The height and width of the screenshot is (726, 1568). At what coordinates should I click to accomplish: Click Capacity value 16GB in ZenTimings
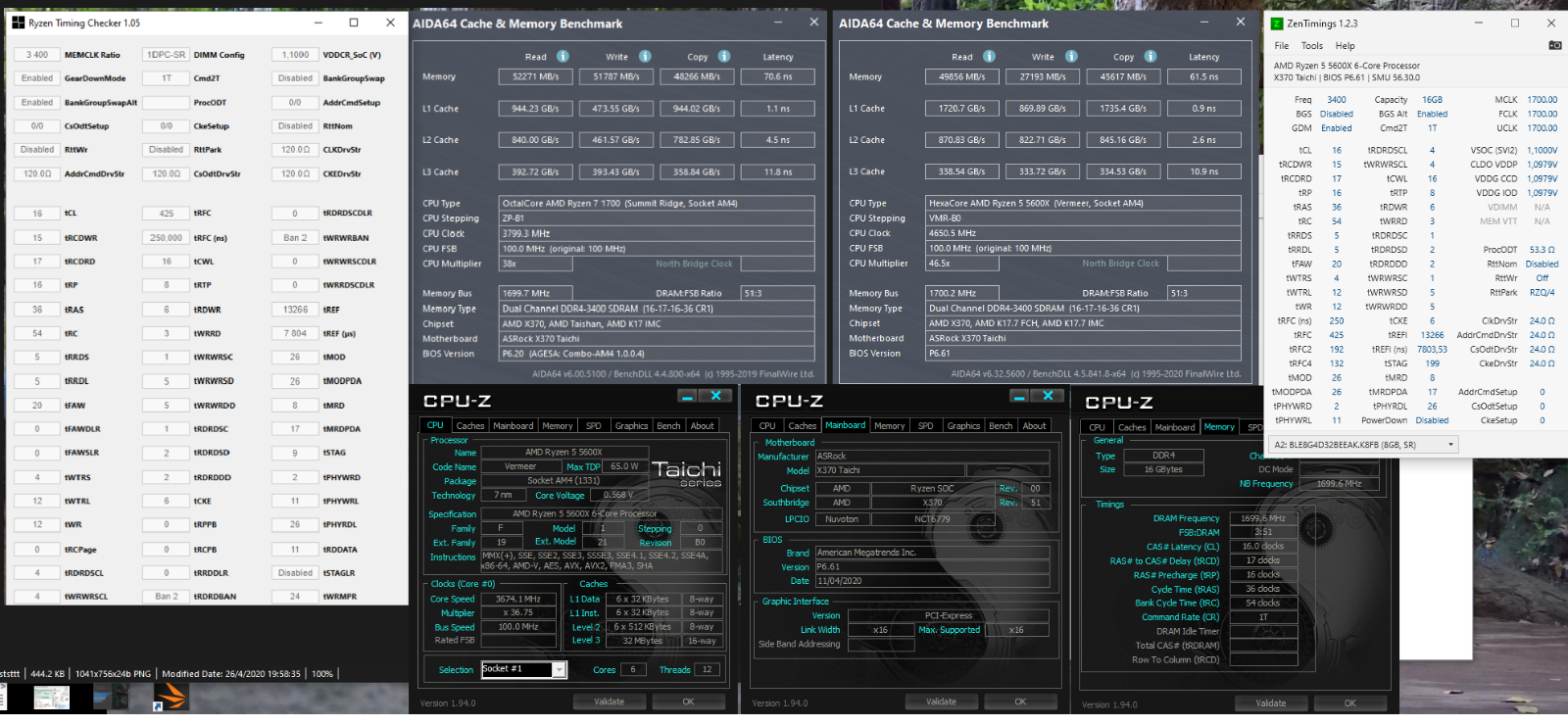[x=1432, y=100]
